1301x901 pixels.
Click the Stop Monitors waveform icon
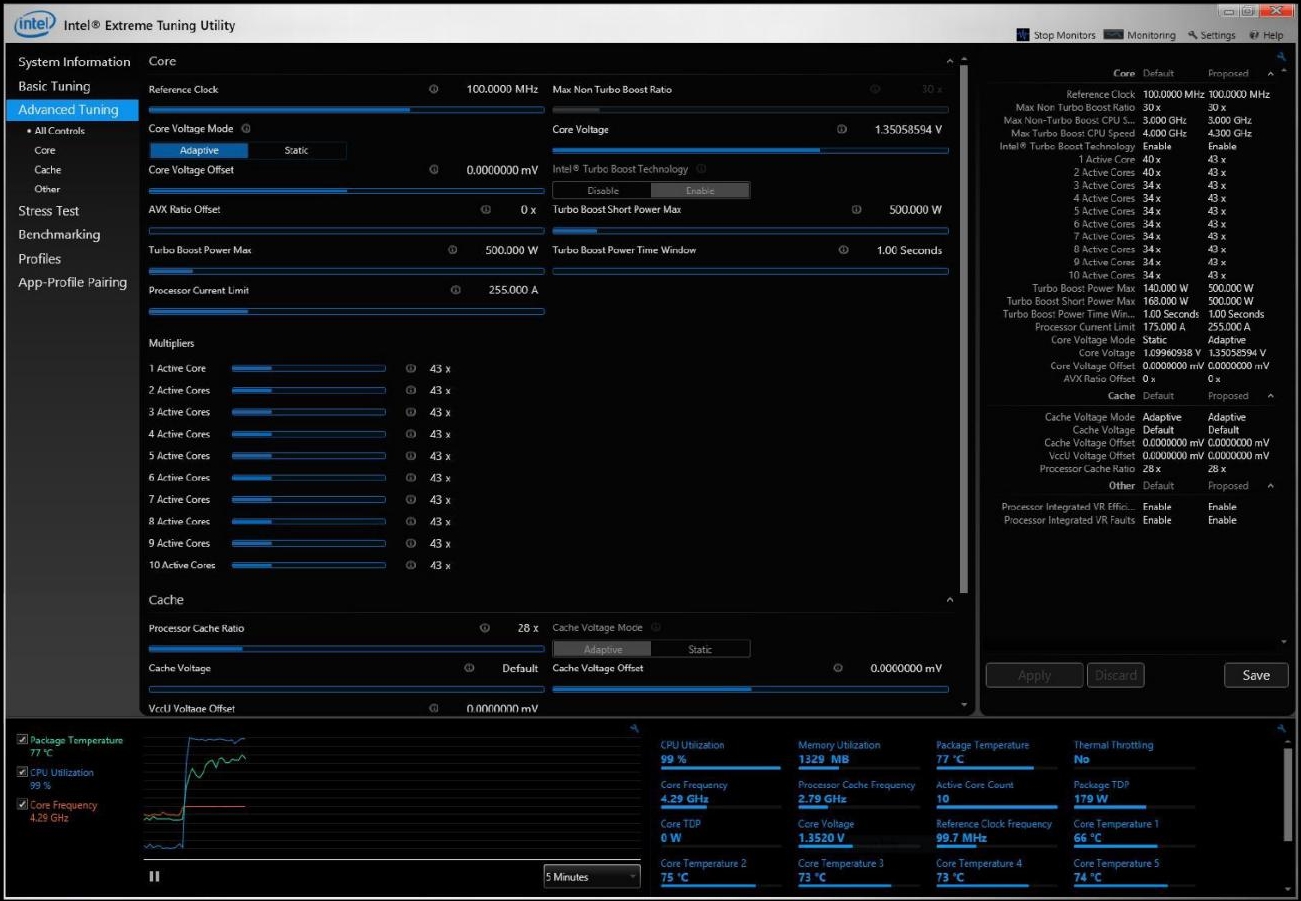[1022, 35]
